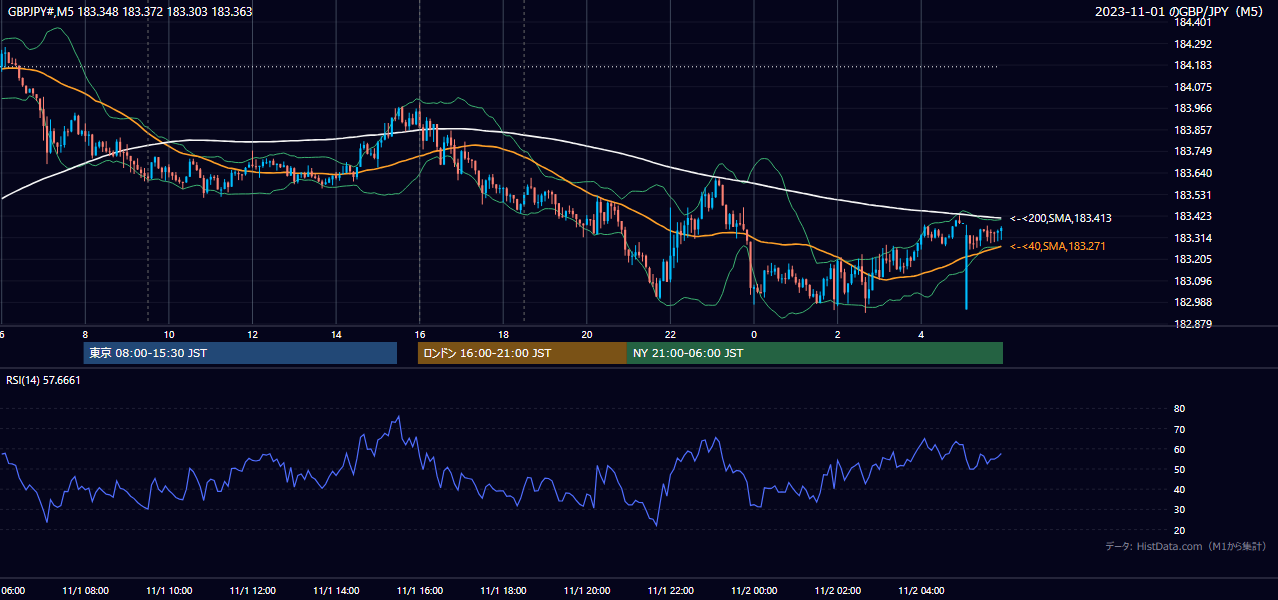Image resolution: width=1278 pixels, height=600 pixels.
Task: Click the hour label 12 under price chart
Action: 253,335
